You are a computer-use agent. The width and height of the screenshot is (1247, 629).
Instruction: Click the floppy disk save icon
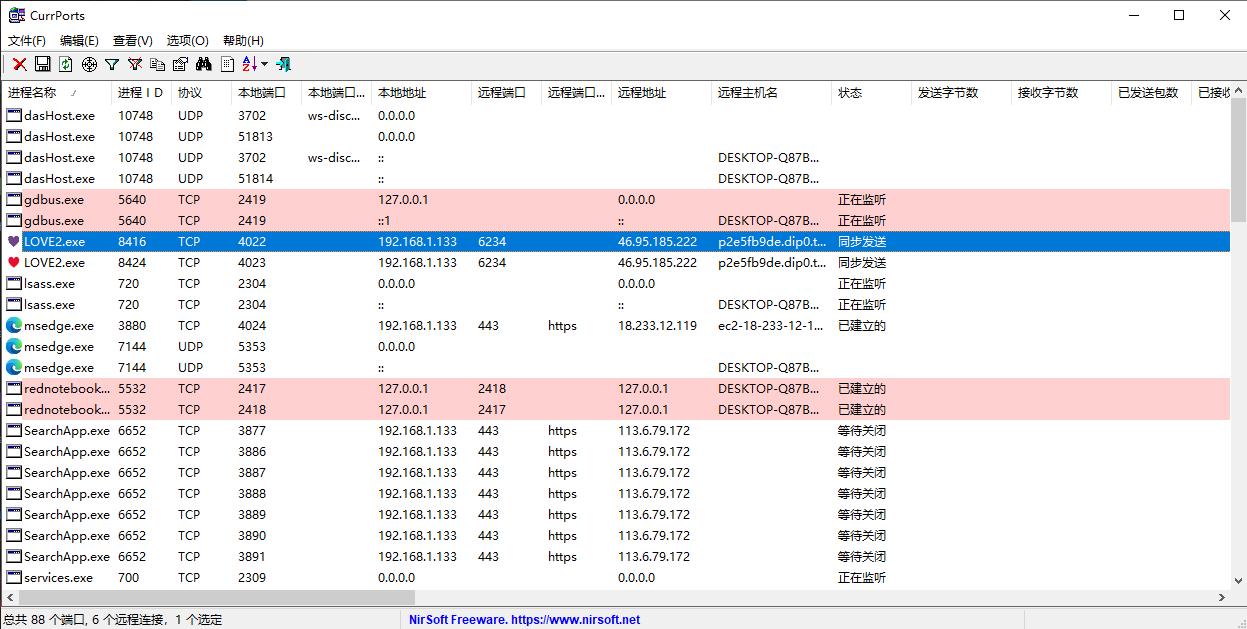pos(43,64)
